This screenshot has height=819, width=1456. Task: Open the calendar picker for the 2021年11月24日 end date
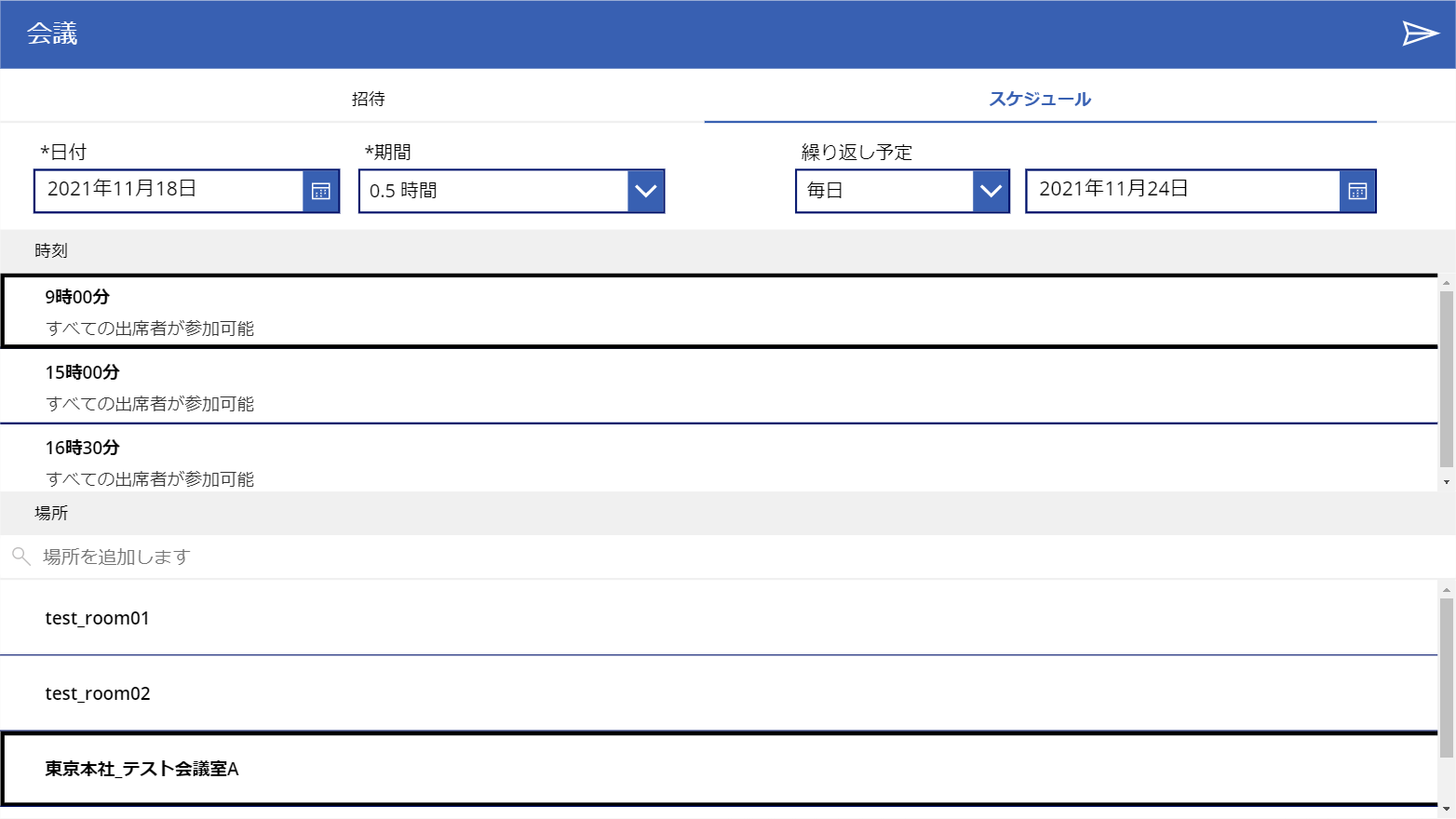[1357, 191]
